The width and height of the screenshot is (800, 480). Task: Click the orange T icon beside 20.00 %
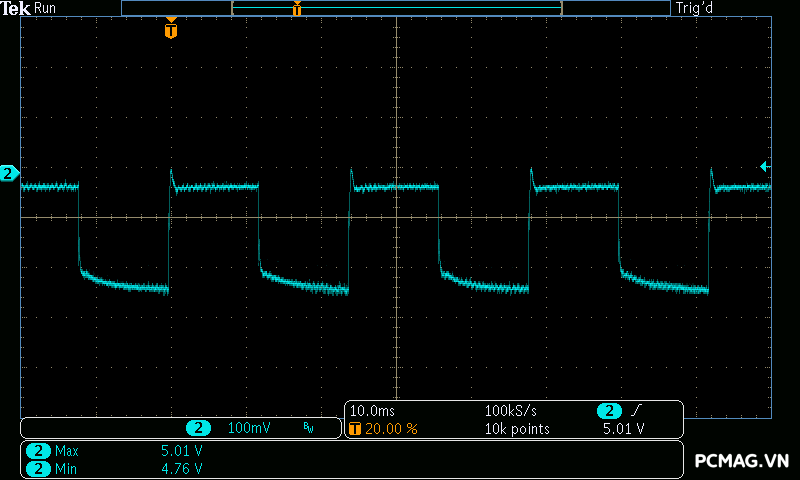[x=356, y=429]
